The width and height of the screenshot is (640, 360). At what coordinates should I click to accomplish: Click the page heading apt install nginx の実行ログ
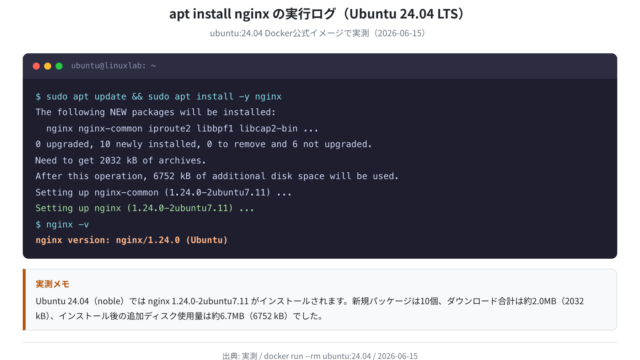click(317, 14)
